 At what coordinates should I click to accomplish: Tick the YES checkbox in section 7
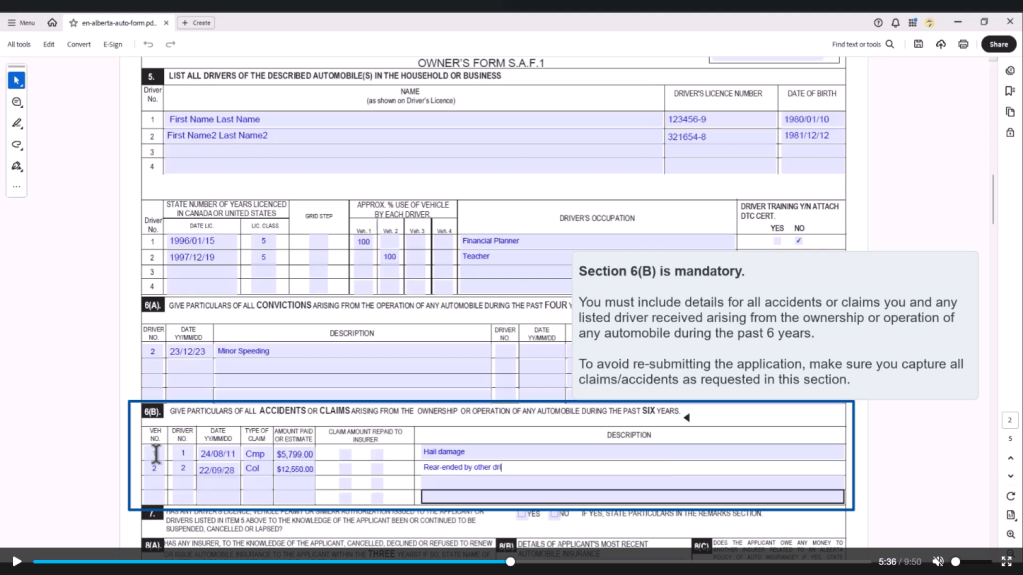(522, 514)
